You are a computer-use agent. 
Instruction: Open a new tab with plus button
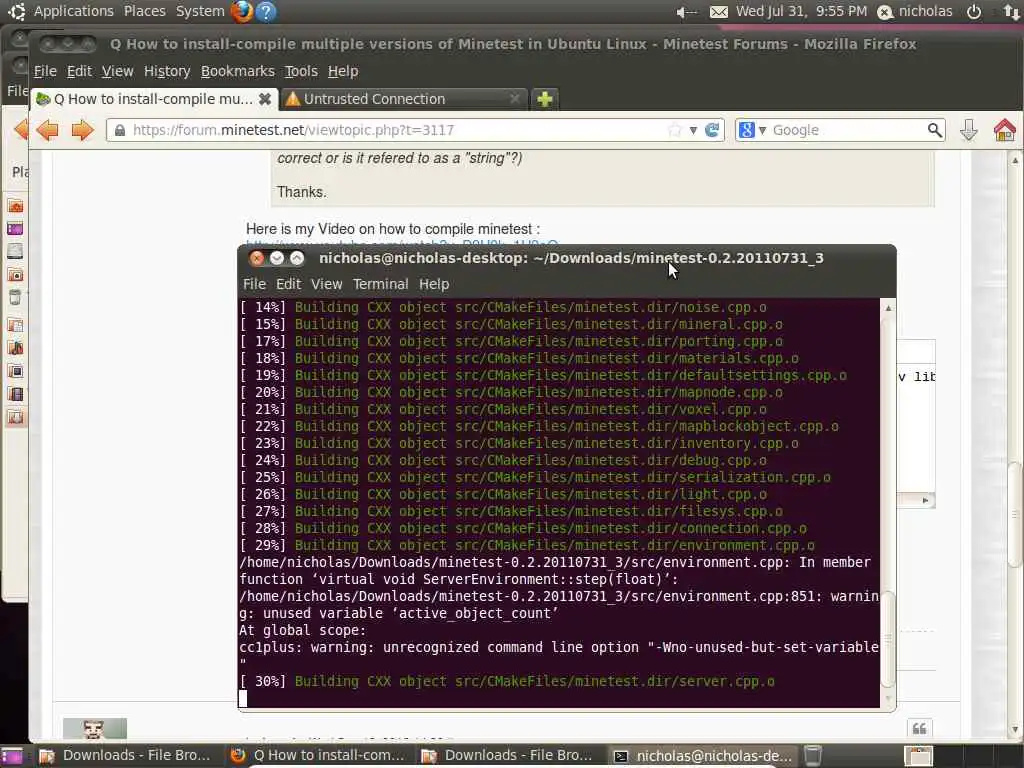pos(545,99)
